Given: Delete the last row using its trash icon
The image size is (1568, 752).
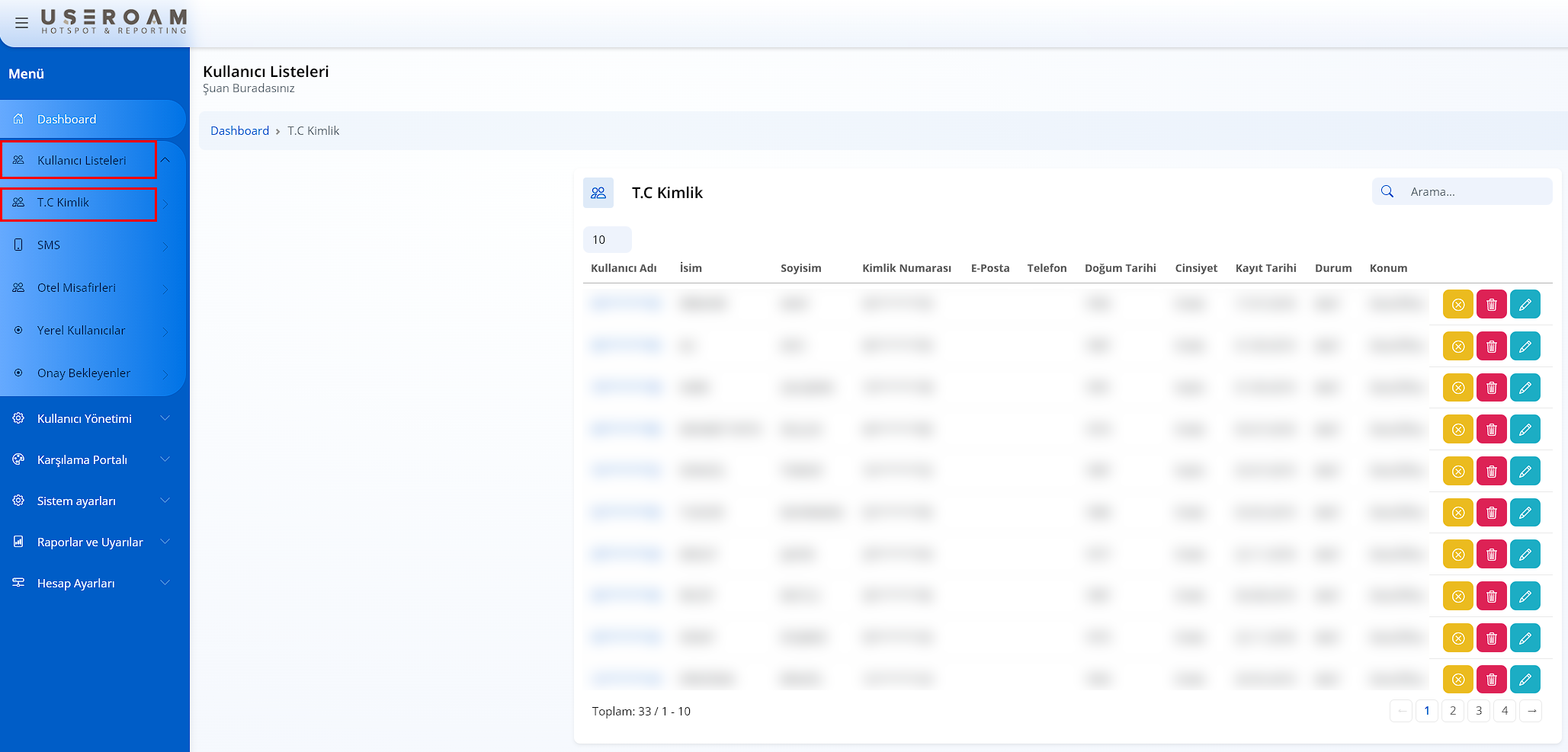Looking at the screenshot, I should click(1491, 679).
